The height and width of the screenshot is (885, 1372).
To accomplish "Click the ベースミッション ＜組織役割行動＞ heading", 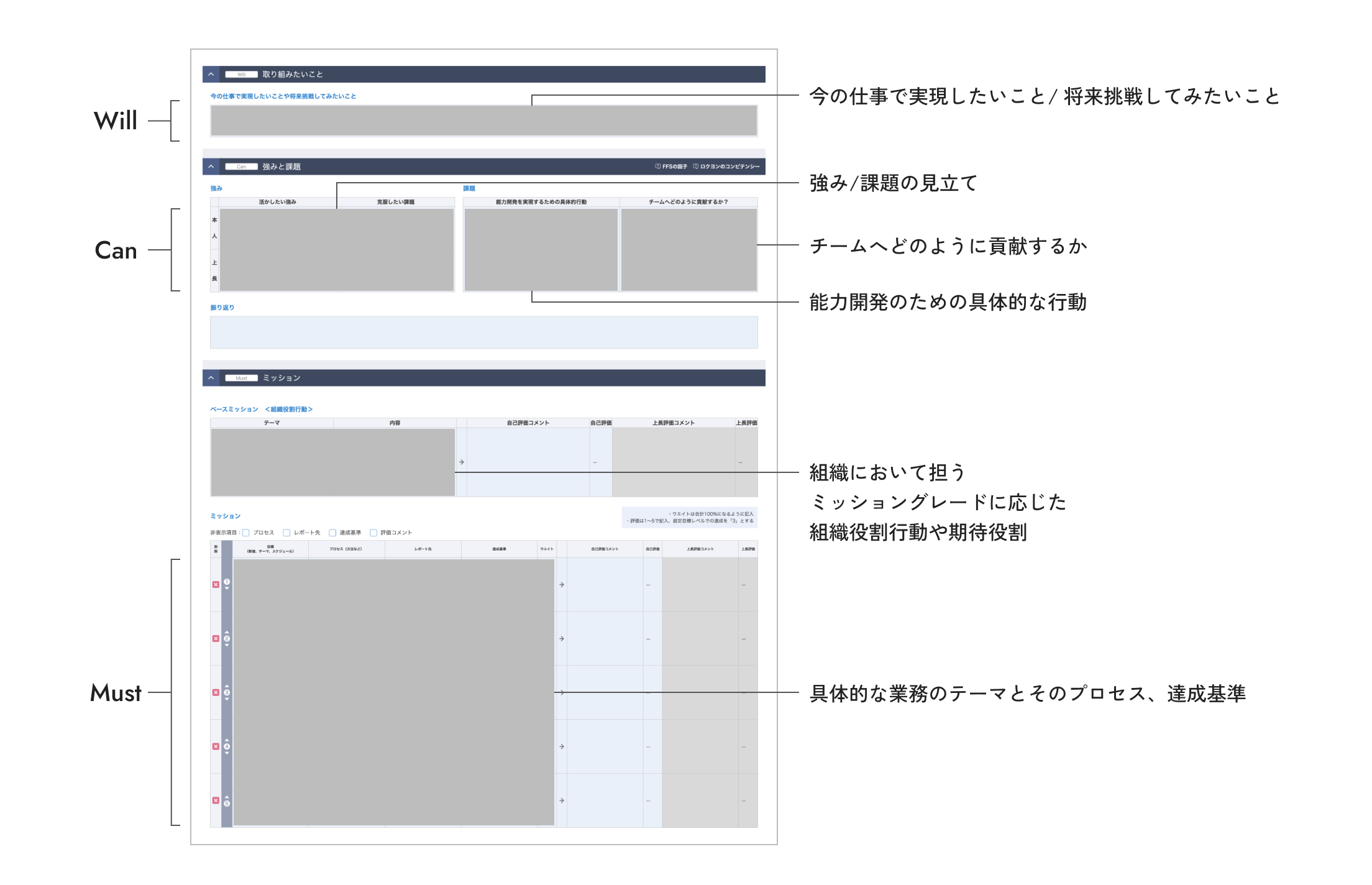I will point(262,410).
